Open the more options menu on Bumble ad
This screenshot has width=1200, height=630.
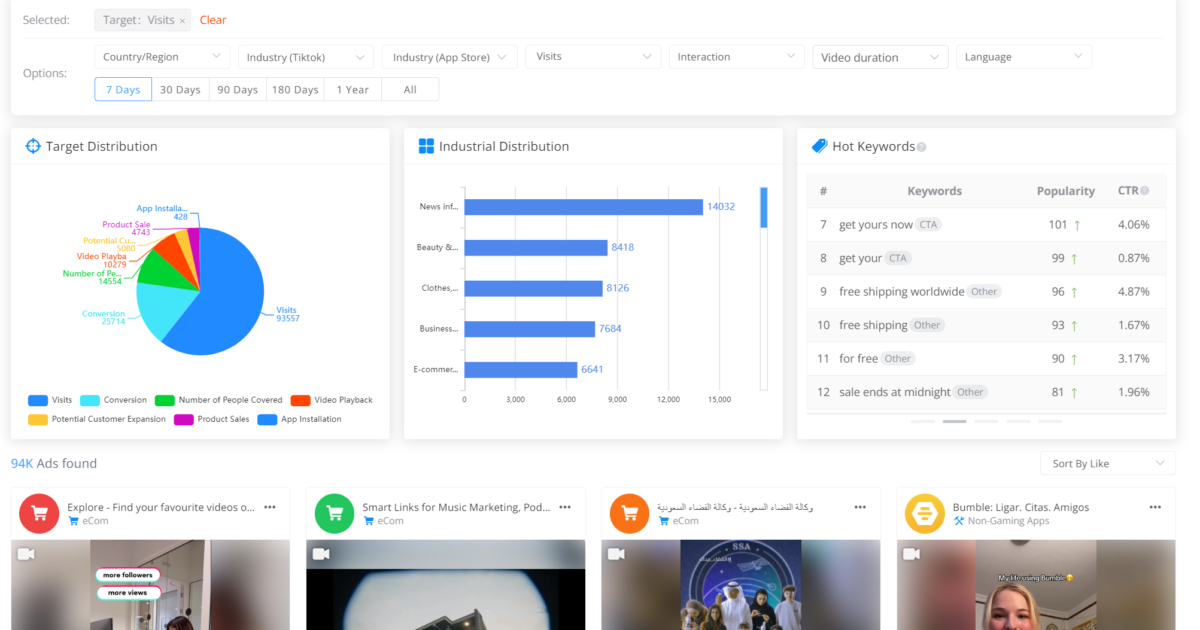(1155, 507)
